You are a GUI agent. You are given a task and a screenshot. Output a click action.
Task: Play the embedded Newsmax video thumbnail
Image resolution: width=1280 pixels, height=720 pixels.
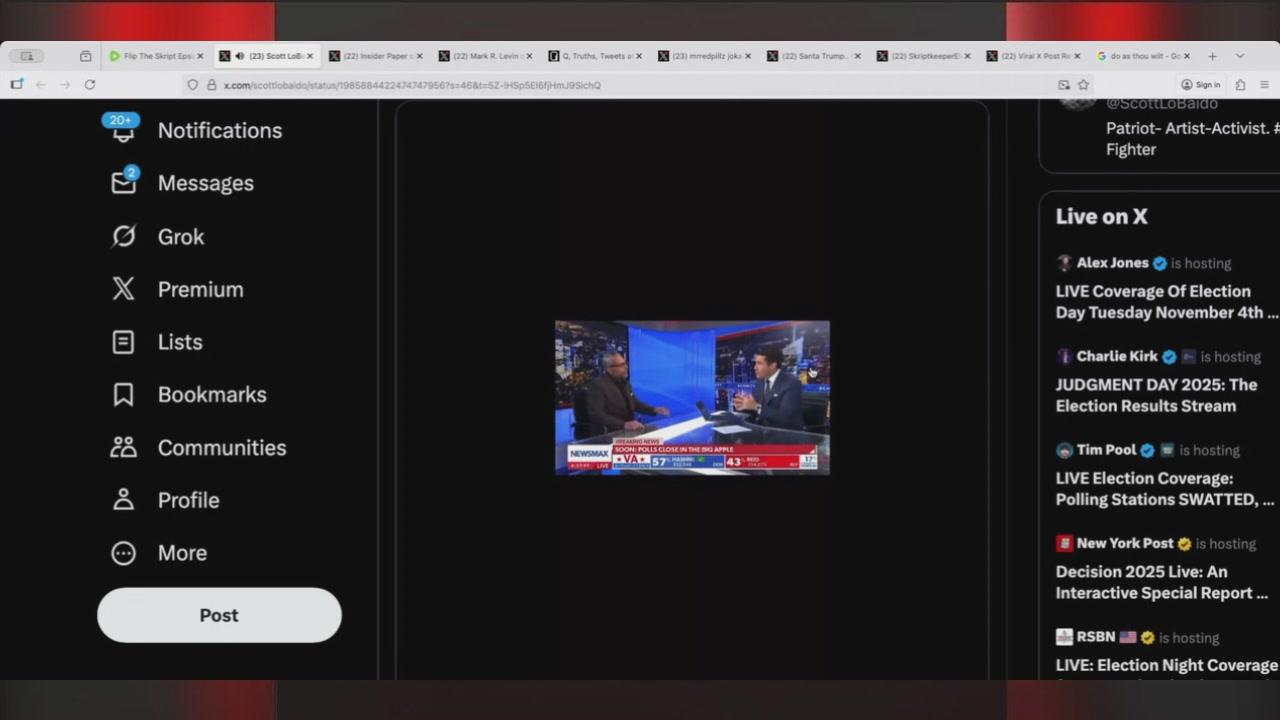tap(691, 397)
